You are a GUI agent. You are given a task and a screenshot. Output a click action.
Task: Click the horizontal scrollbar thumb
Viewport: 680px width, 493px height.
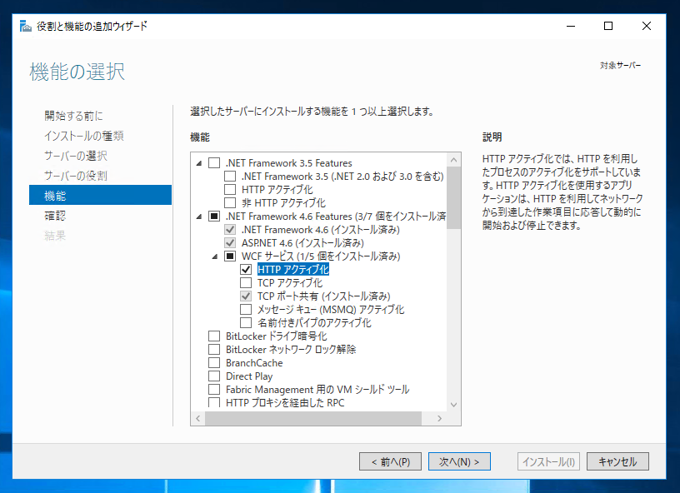coord(313,418)
